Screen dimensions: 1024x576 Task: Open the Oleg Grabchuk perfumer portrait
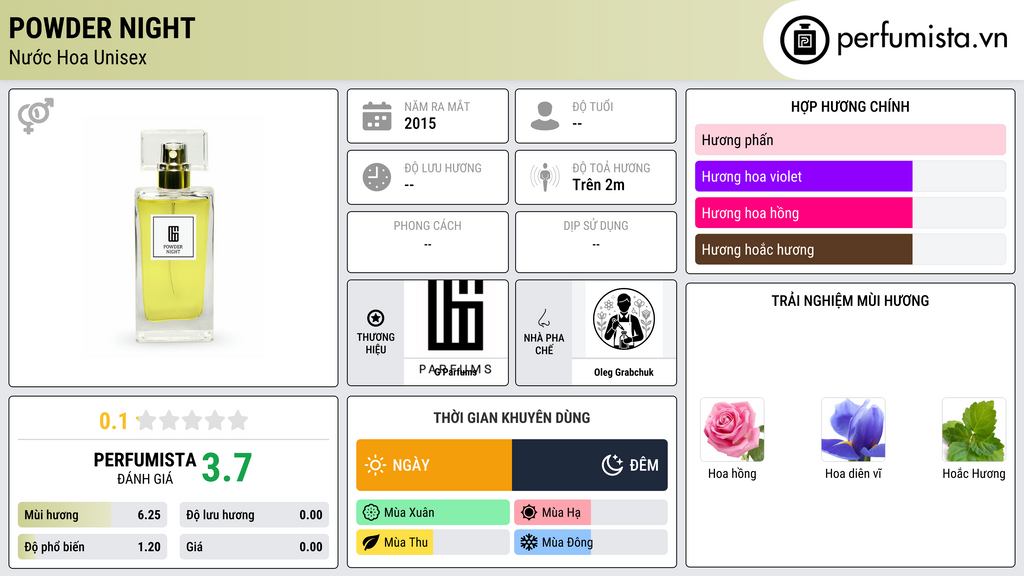pos(624,319)
